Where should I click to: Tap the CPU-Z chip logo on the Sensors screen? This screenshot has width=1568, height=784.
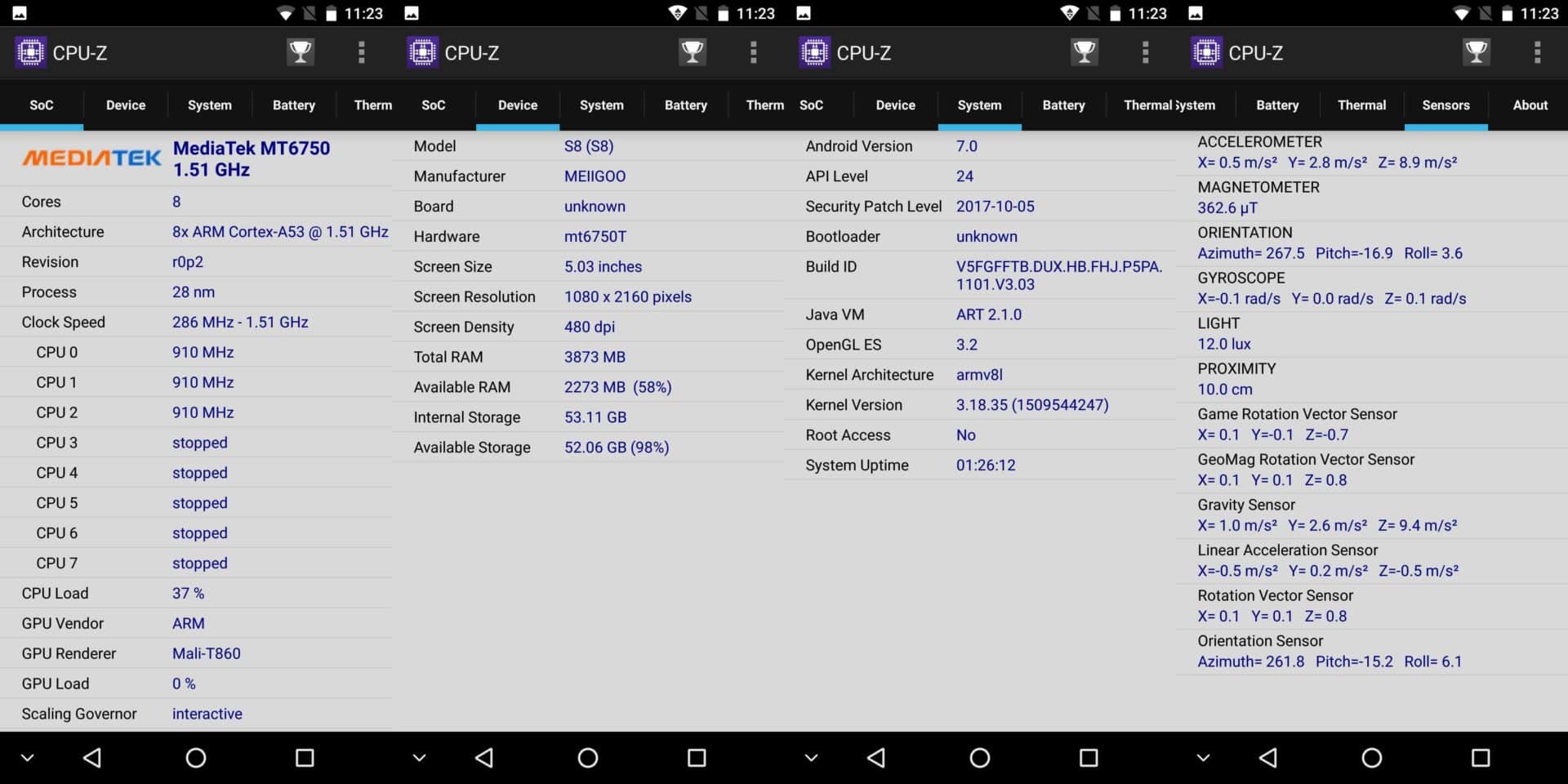click(1206, 52)
